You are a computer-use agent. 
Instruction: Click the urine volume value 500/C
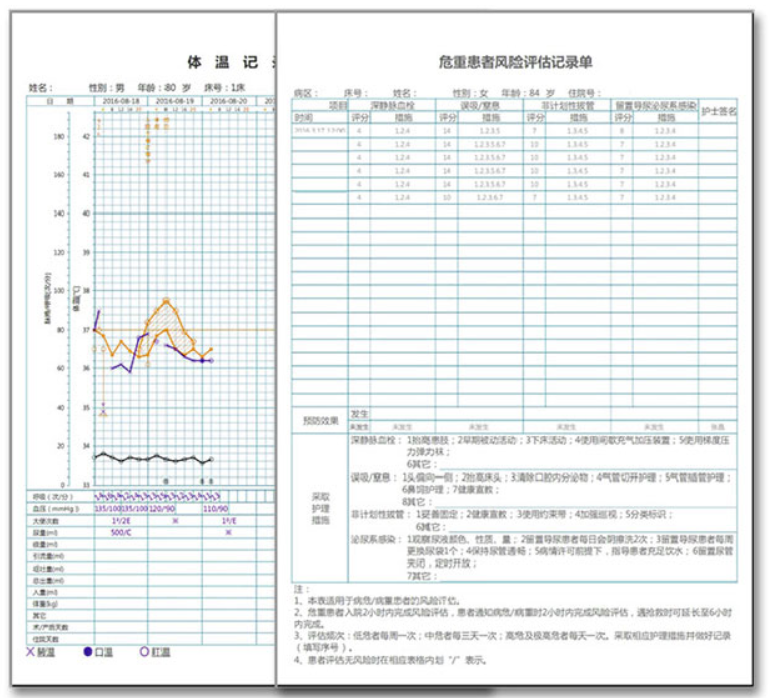pos(121,532)
